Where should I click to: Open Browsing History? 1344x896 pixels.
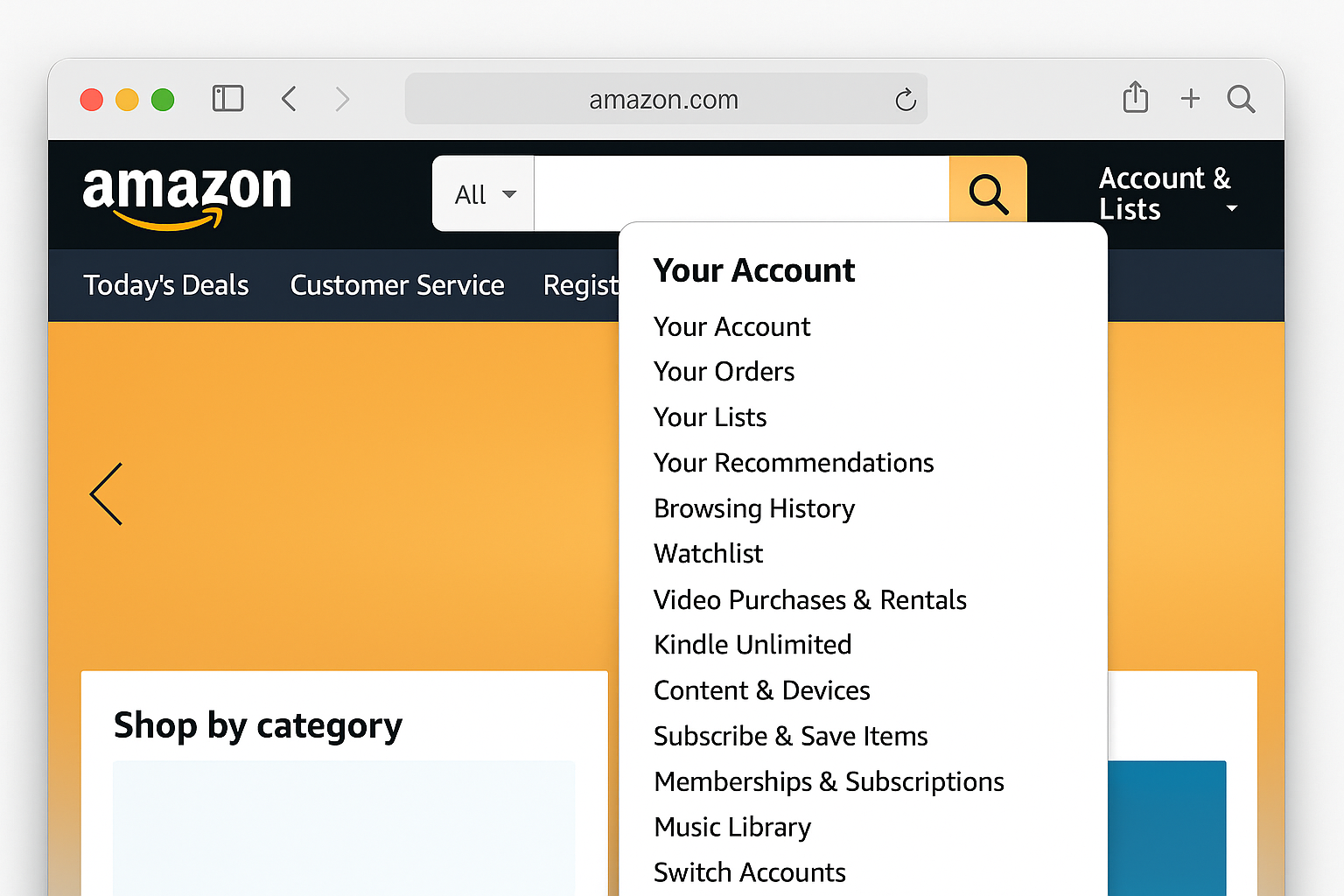(x=754, y=508)
